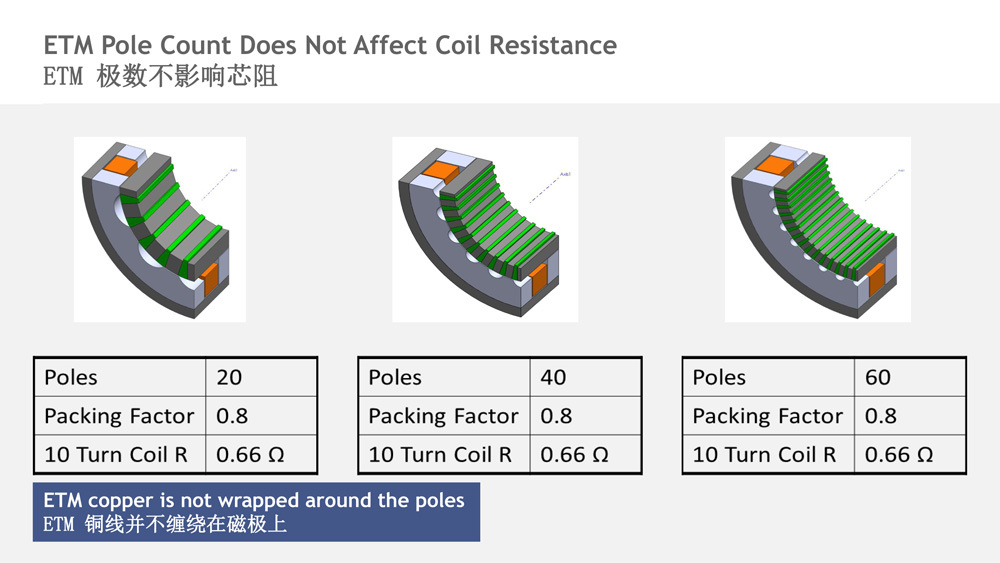Viewport: 1000px width, 563px height.
Task: Click Packing Factor label in first table
Action: pos(119,416)
